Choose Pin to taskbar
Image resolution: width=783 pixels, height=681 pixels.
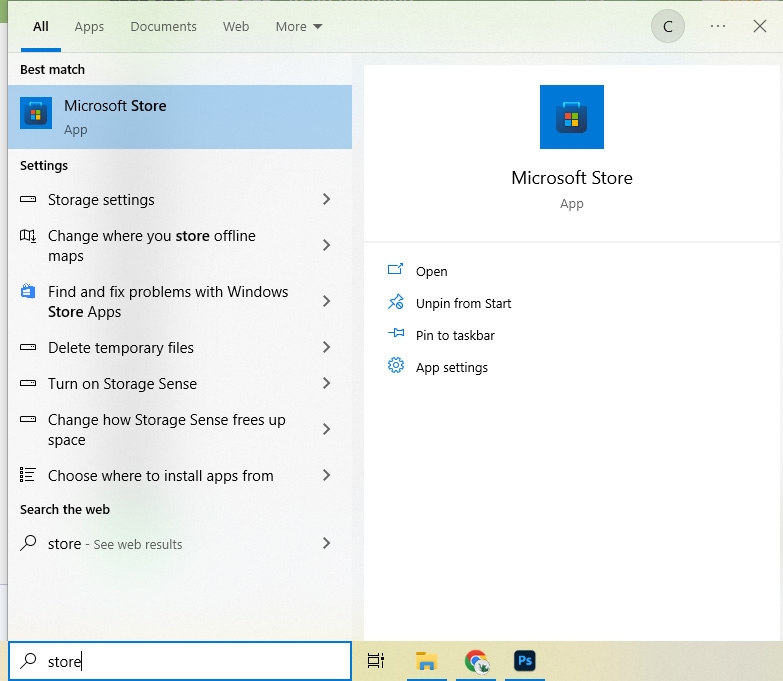point(455,335)
